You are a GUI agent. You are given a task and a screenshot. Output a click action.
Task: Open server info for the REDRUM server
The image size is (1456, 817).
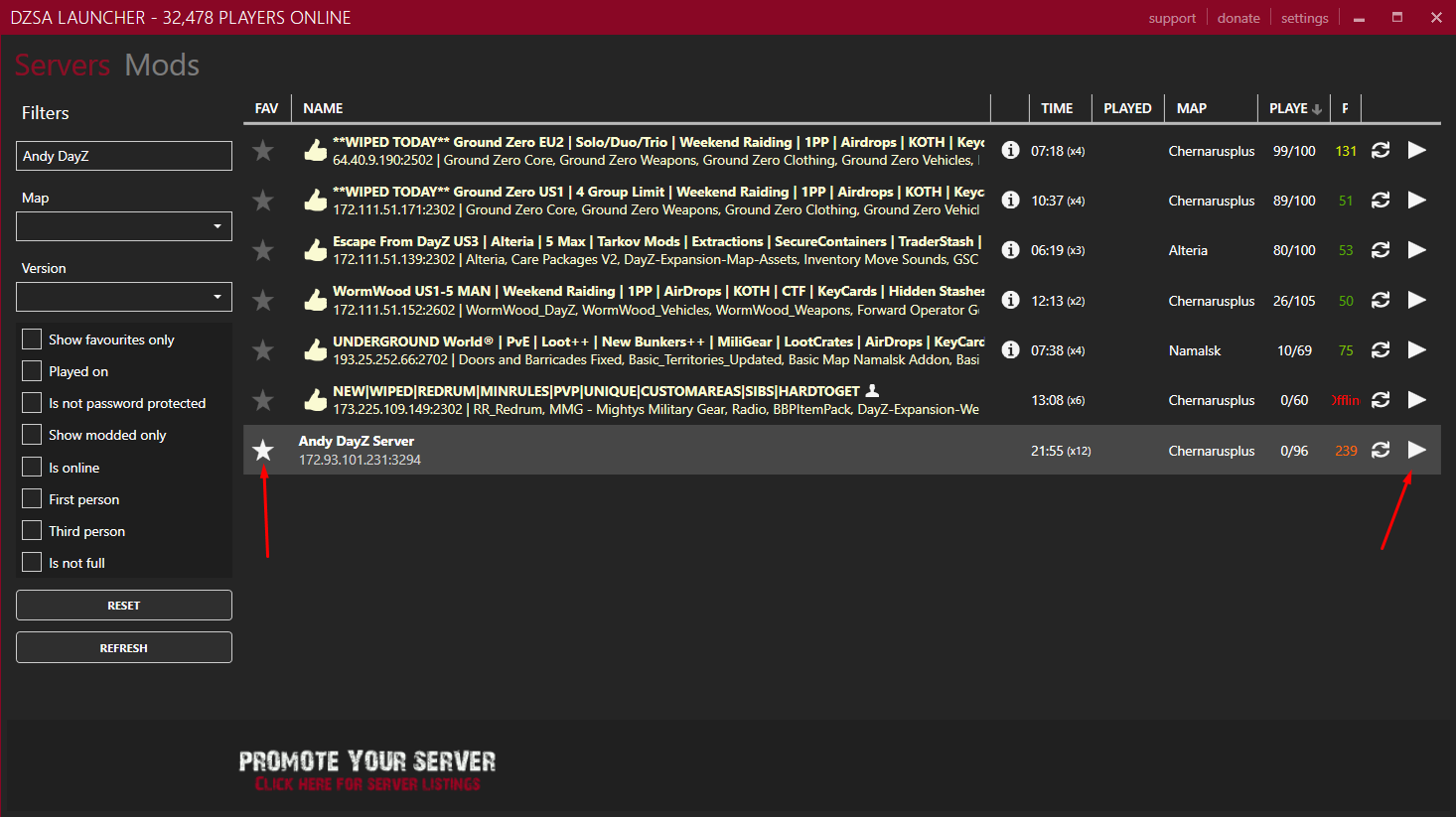point(1010,400)
